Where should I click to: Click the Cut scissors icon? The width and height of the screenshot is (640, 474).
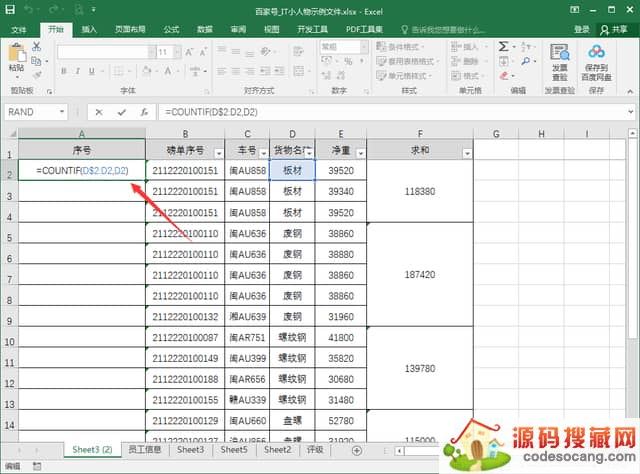pos(37,46)
